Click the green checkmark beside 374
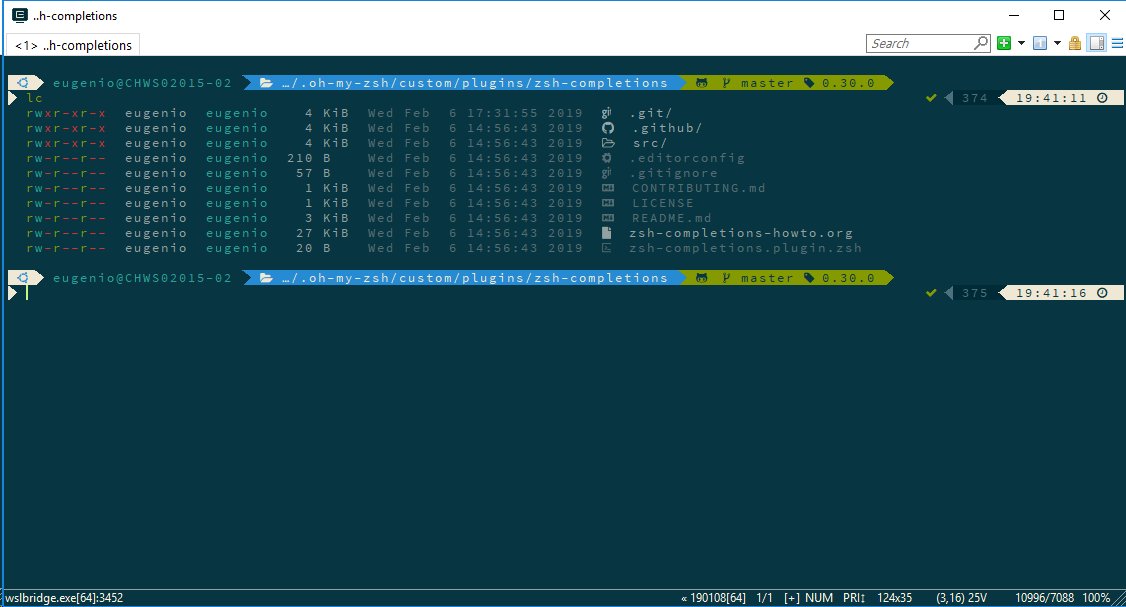Viewport: 1126px width, 607px height. point(931,98)
